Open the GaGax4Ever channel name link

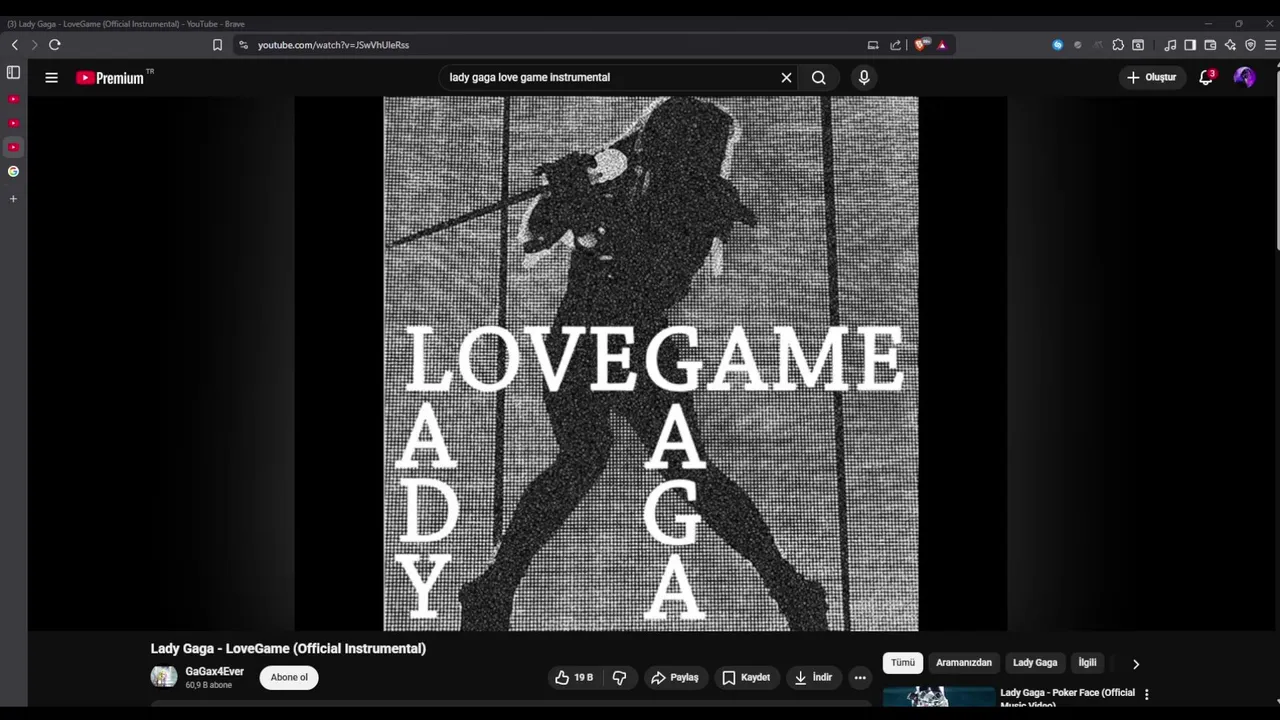[214, 671]
